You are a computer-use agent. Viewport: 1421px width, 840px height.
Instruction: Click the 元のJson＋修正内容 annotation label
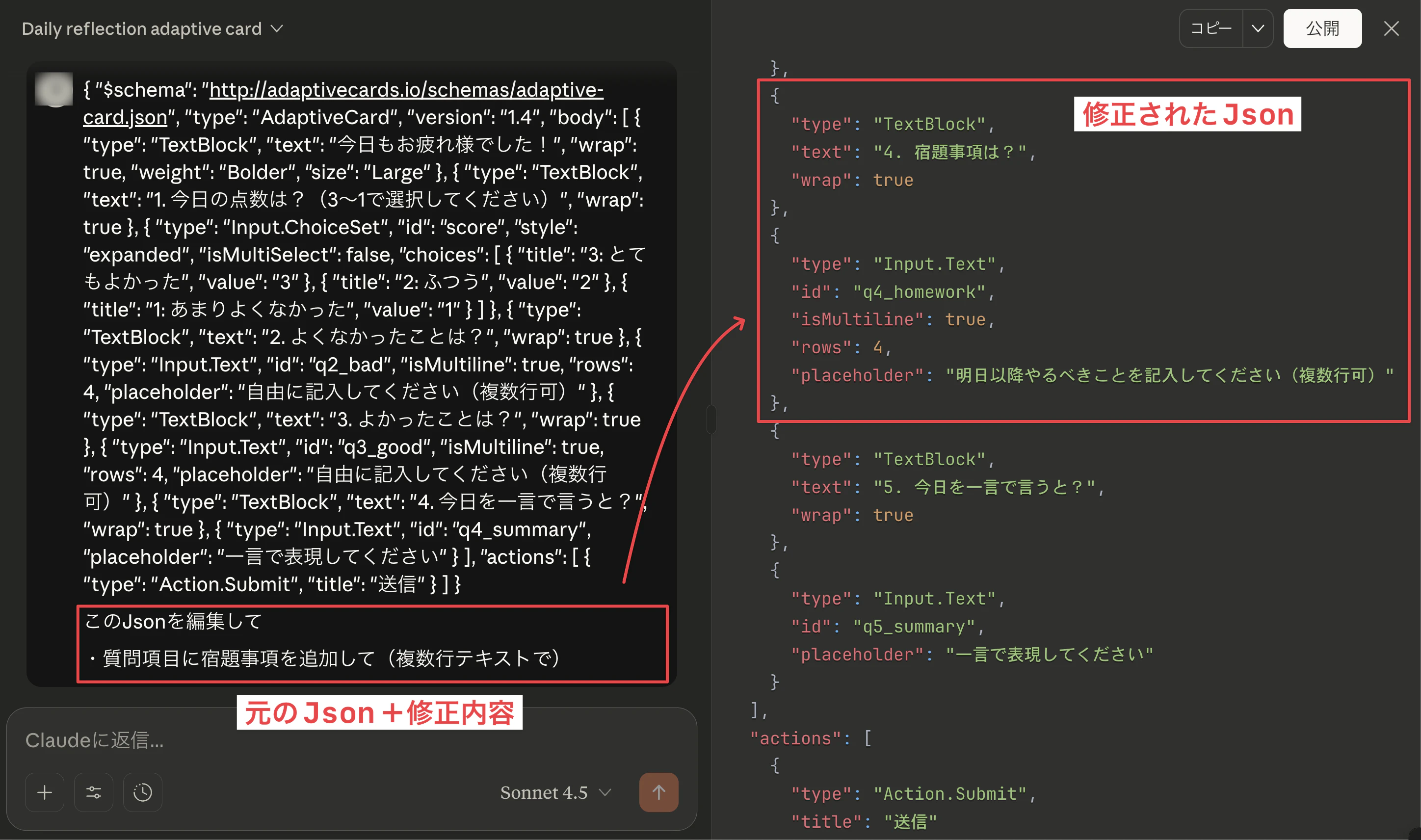[379, 712]
